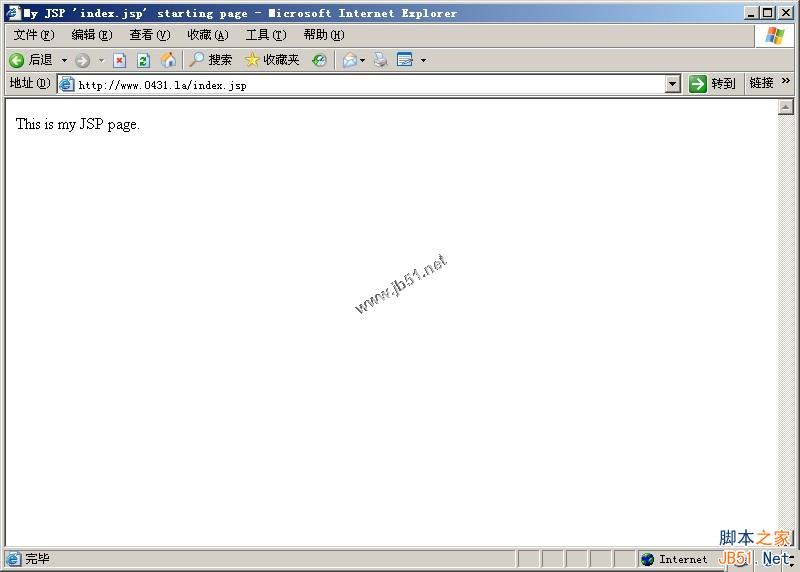The image size is (800, 572).
Task: Expand the Back button history dropdown arrow
Action: (65, 60)
